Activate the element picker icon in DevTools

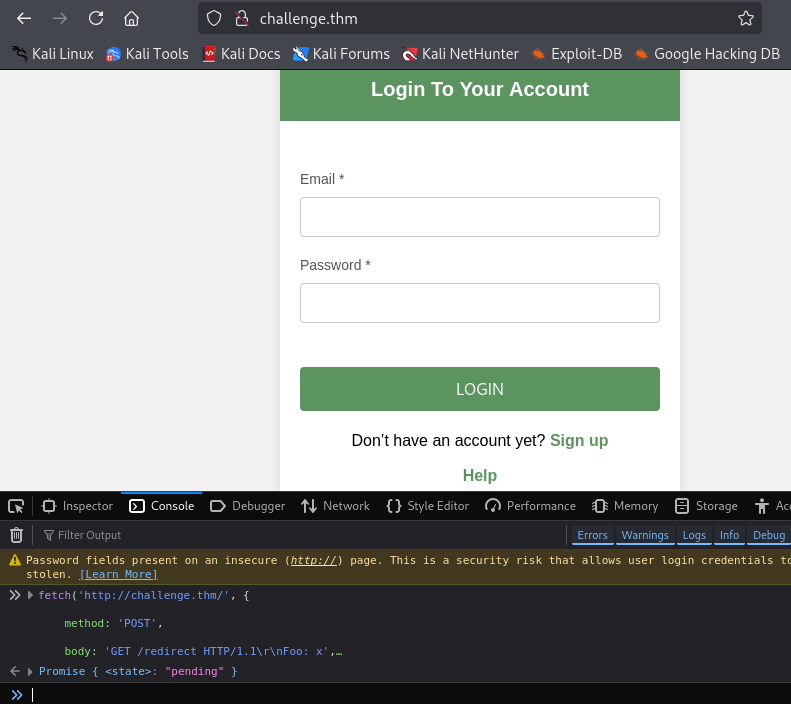pyautogui.click(x=16, y=506)
